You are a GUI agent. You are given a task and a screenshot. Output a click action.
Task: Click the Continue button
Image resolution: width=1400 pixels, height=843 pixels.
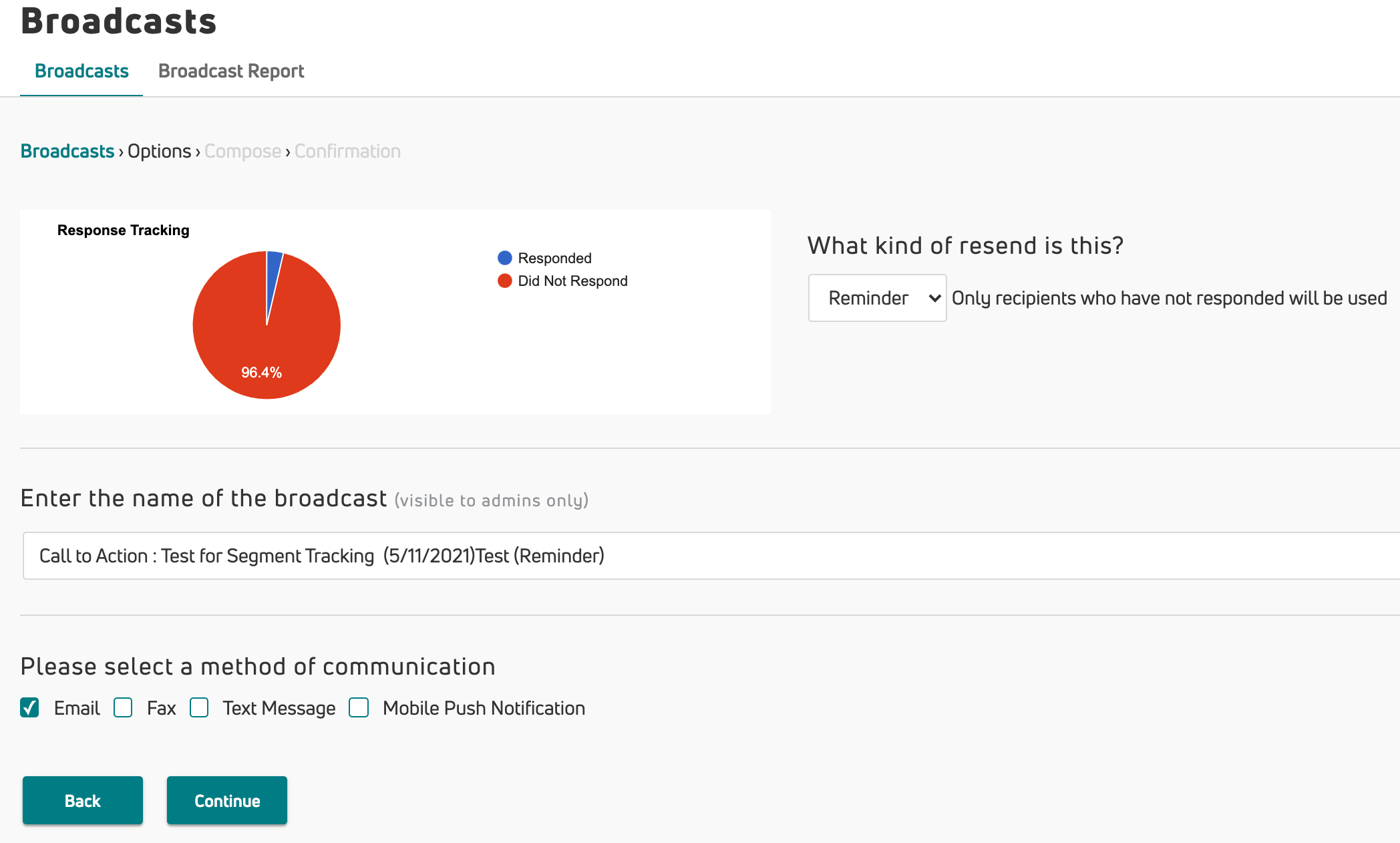tap(227, 800)
